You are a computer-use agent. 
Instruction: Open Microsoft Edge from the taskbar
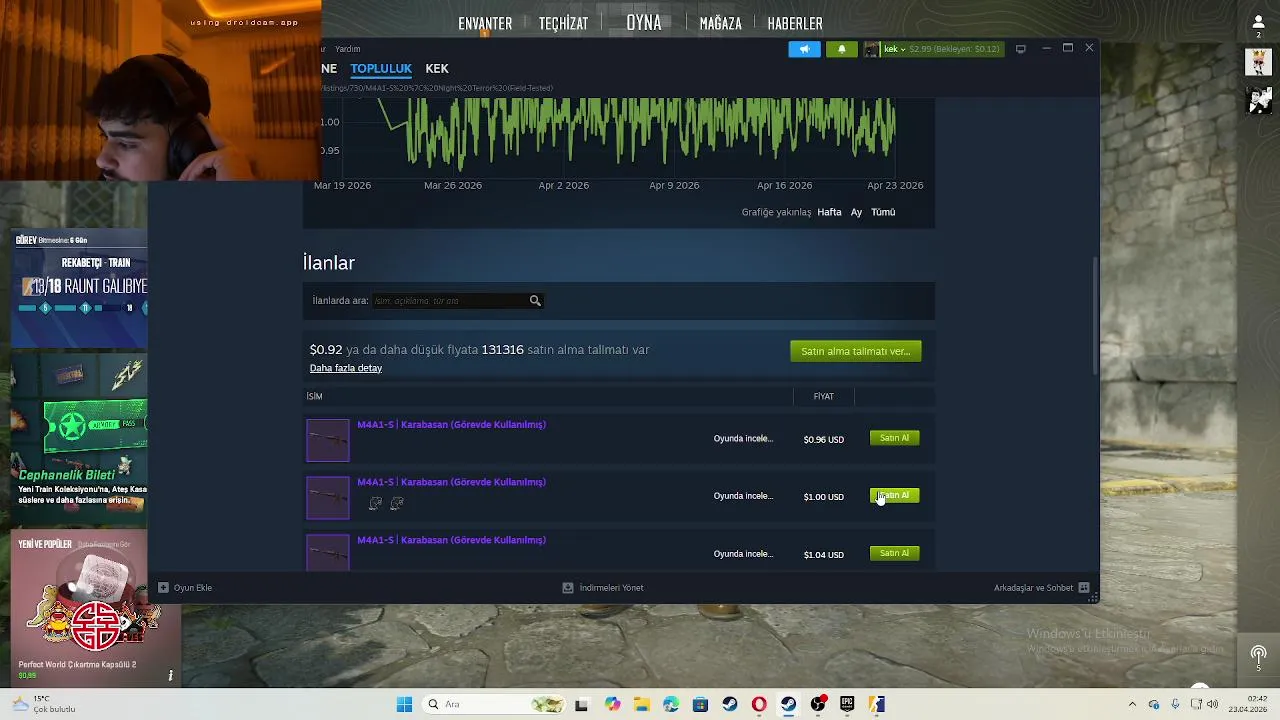pyautogui.click(x=671, y=704)
